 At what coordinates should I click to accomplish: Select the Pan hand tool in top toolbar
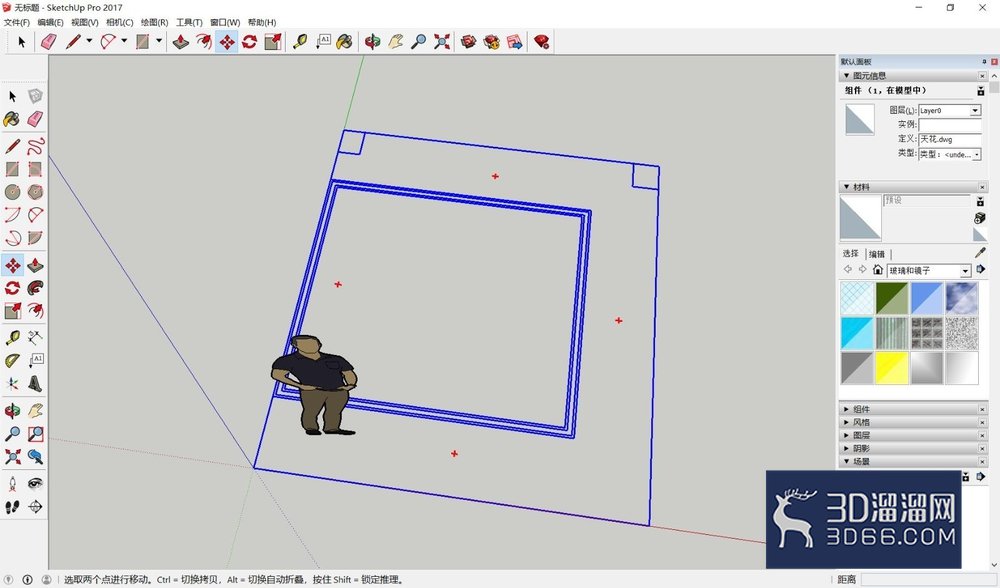click(395, 41)
